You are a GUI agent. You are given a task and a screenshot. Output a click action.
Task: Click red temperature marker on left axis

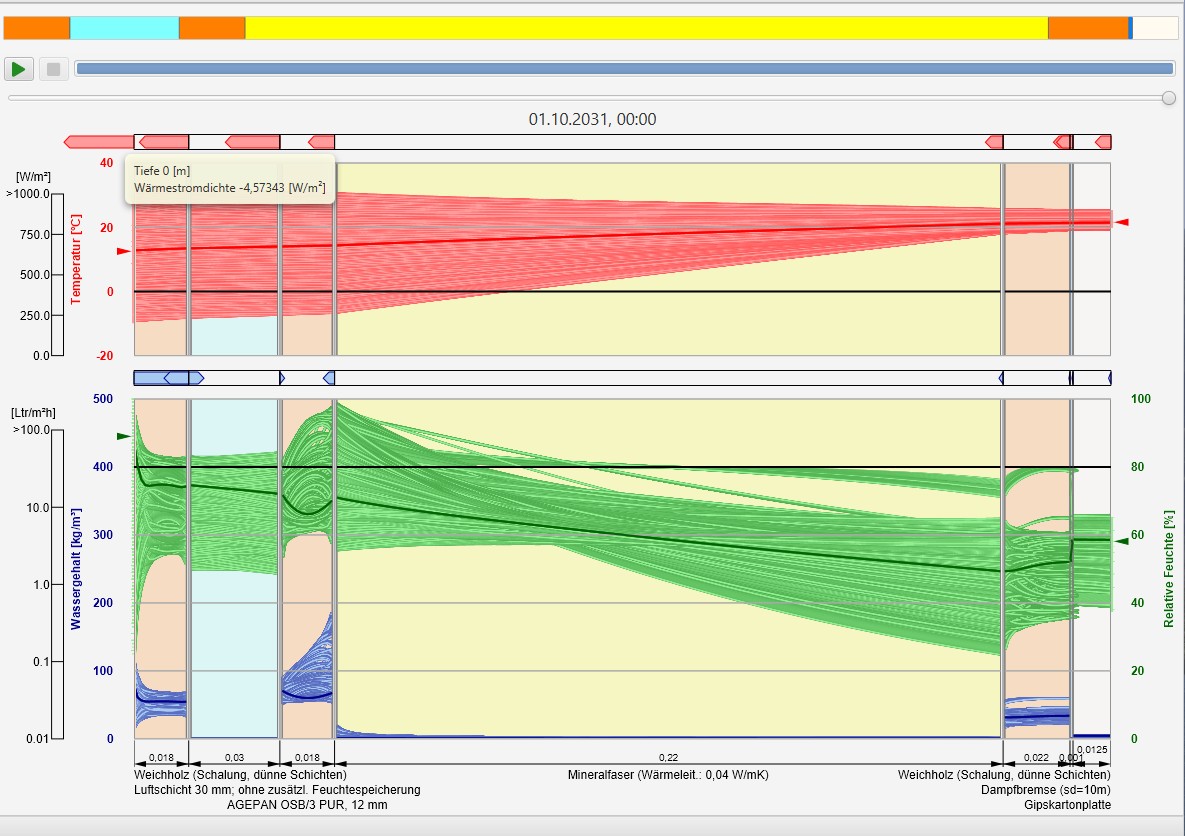(x=124, y=251)
